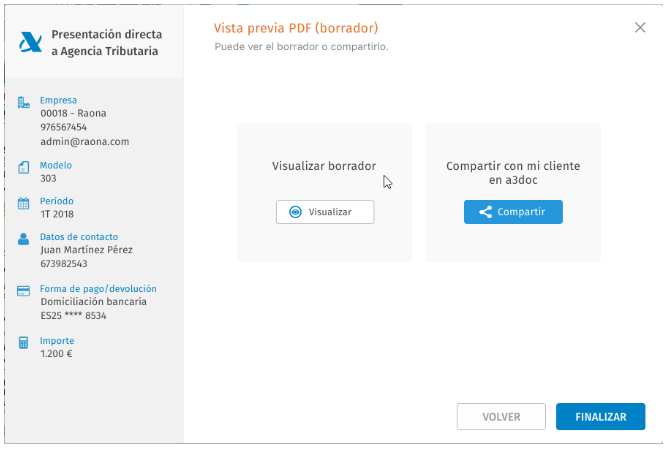Click the title Vista previa PDF (borrador)
The width and height of the screenshot is (671, 449).
[296, 28]
